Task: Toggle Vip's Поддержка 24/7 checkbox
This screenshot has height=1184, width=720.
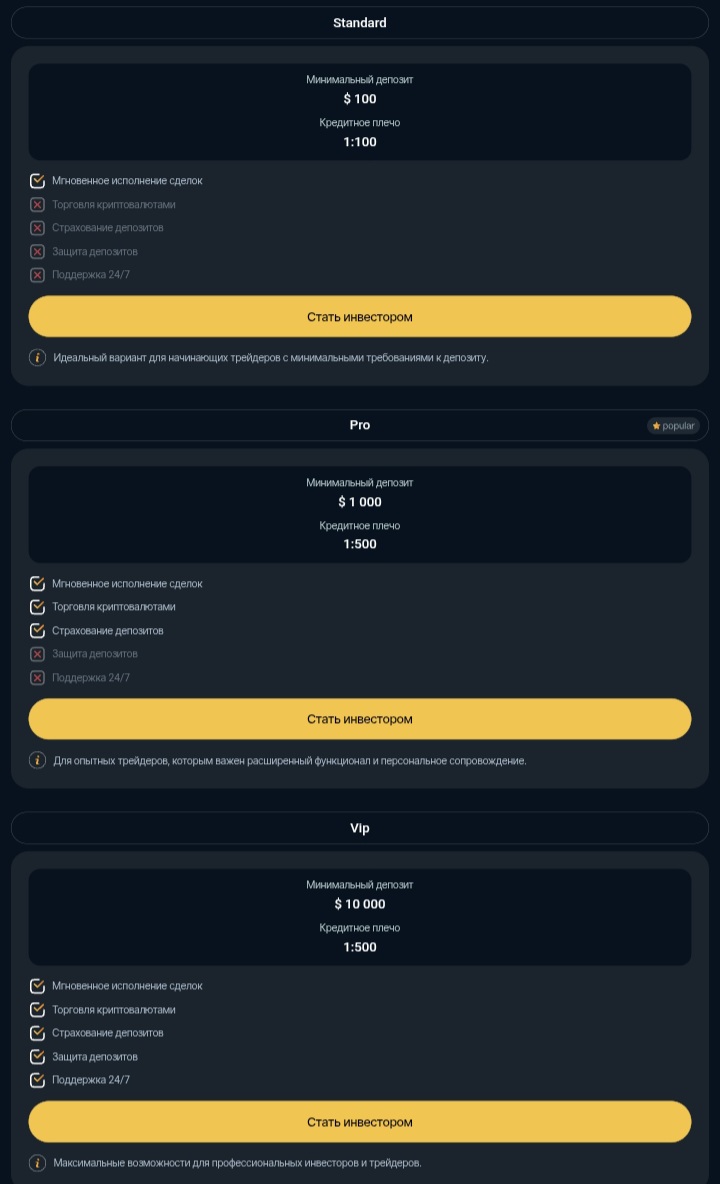Action: click(38, 1080)
